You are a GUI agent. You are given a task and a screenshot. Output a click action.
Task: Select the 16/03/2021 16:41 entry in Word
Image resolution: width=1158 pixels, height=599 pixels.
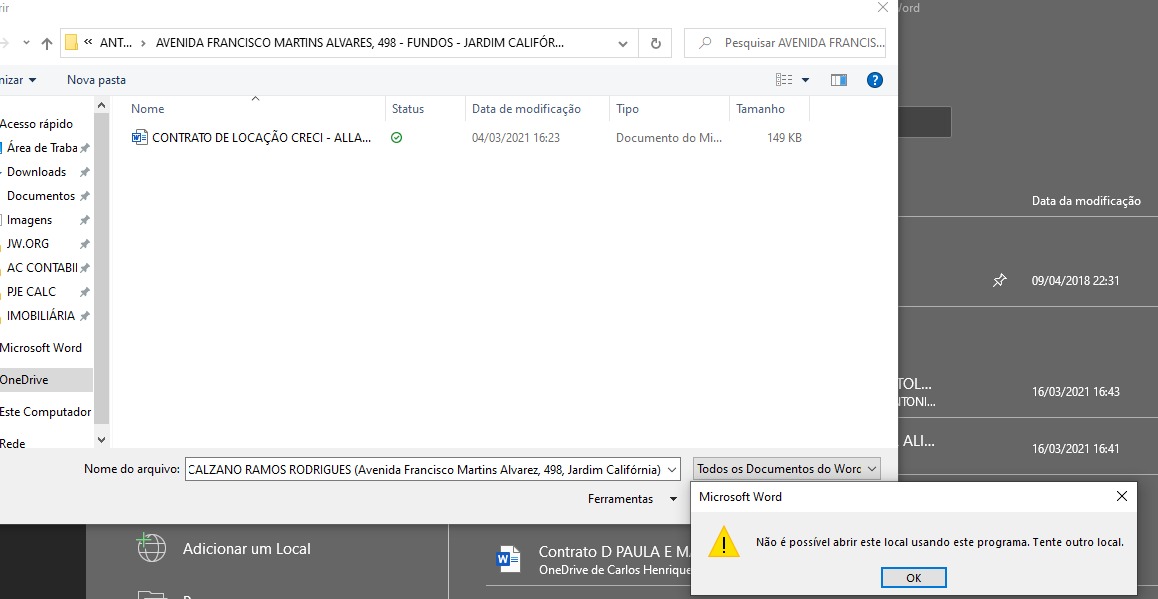(1075, 448)
